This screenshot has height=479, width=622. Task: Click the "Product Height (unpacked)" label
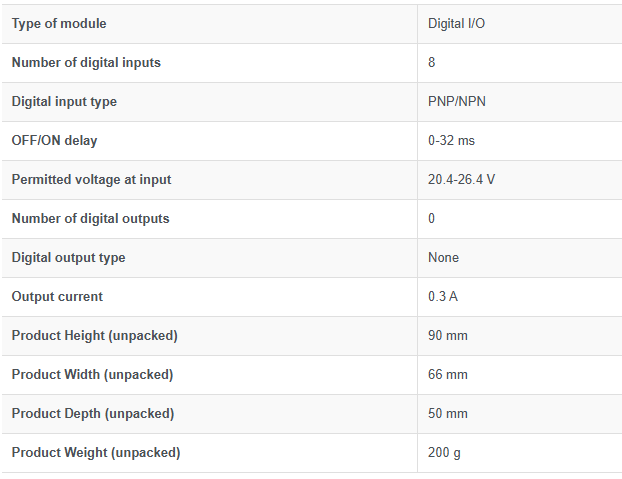click(x=94, y=335)
